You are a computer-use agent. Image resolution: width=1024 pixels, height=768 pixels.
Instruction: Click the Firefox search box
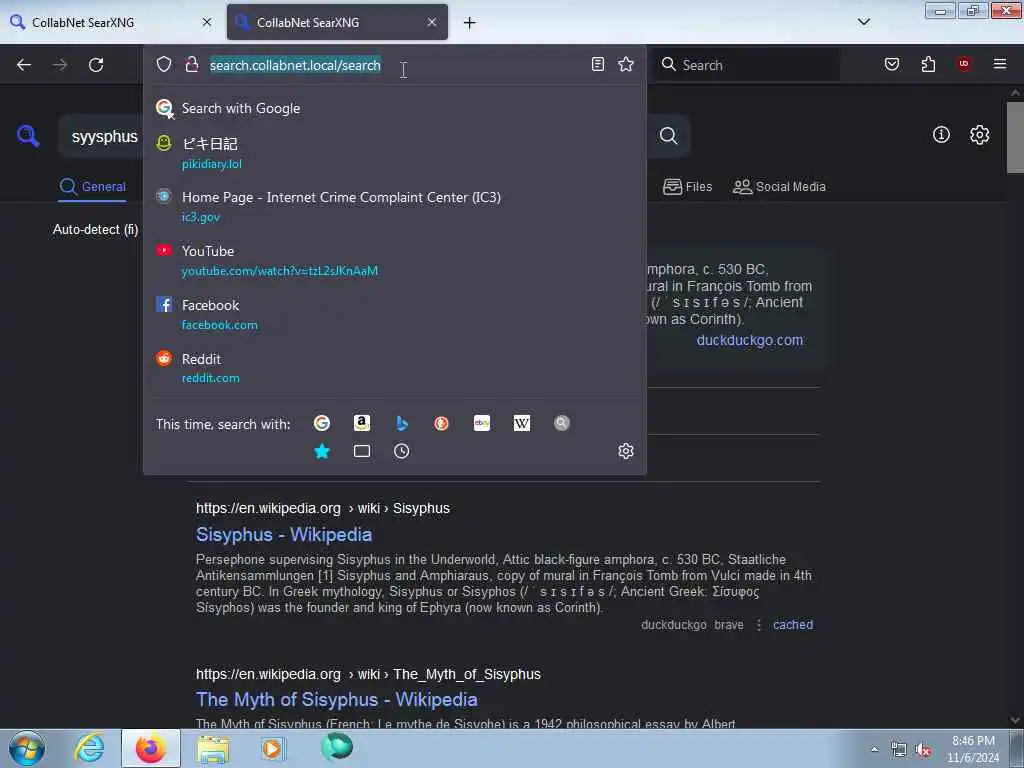coord(747,65)
